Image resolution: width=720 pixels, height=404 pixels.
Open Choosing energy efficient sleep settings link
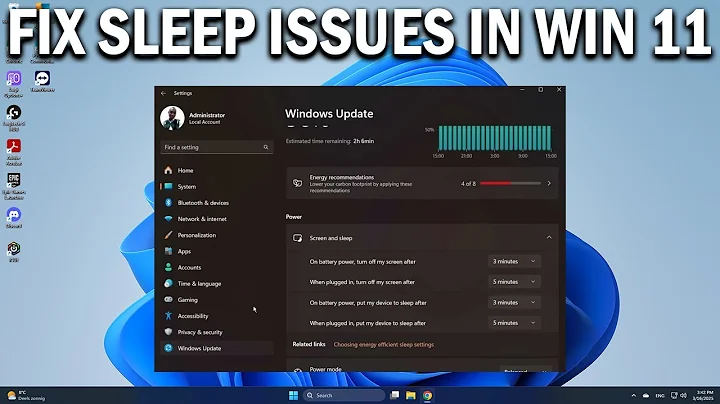pos(383,344)
